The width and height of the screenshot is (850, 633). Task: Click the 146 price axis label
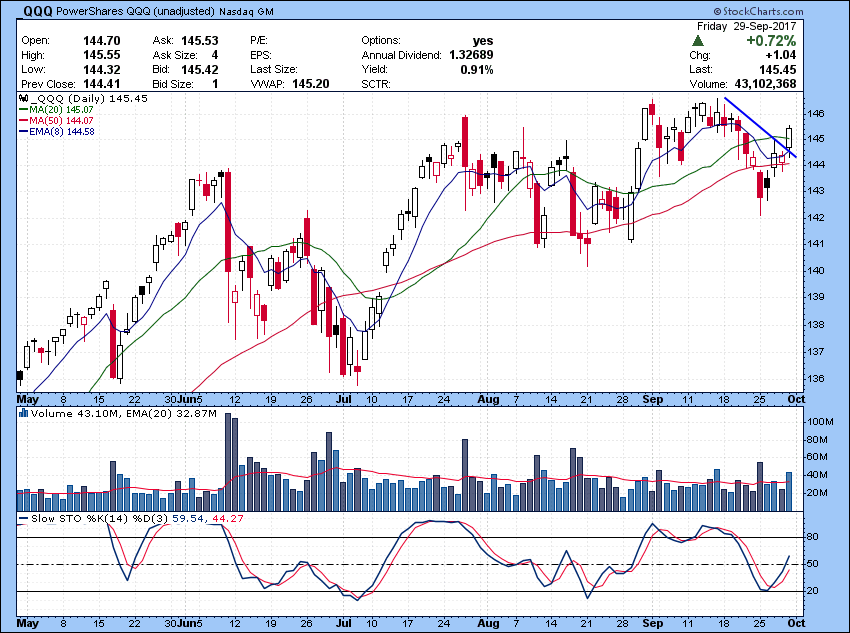pyautogui.click(x=816, y=114)
